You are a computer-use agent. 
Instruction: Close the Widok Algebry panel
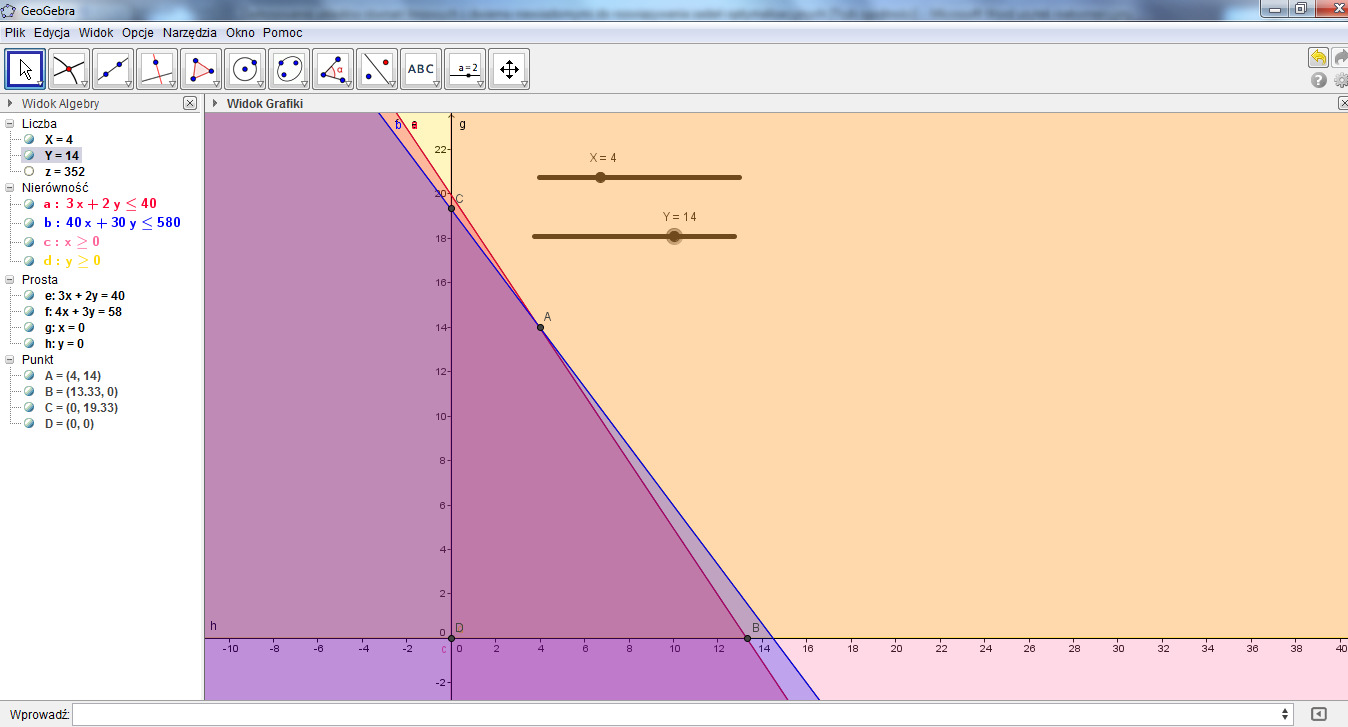(190, 103)
